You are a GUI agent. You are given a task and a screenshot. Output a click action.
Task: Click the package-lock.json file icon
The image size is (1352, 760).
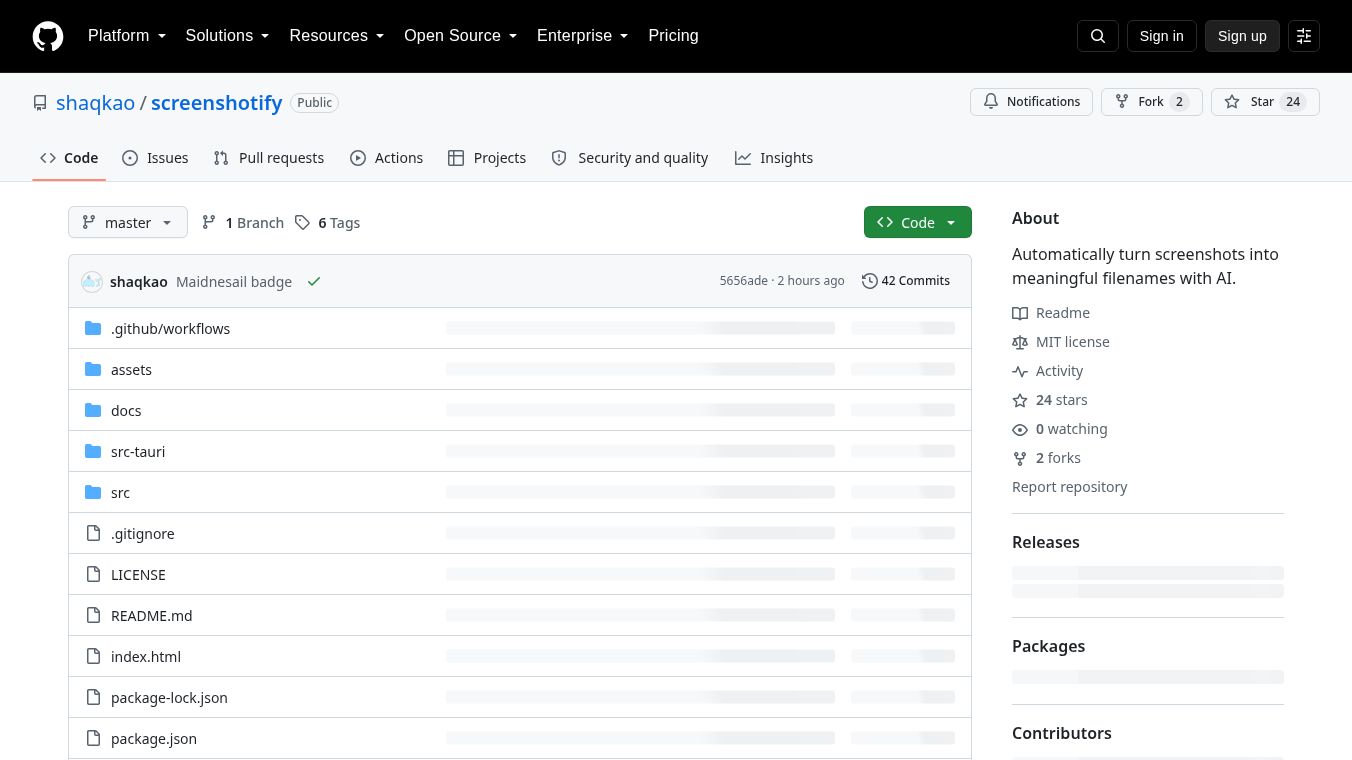click(93, 697)
